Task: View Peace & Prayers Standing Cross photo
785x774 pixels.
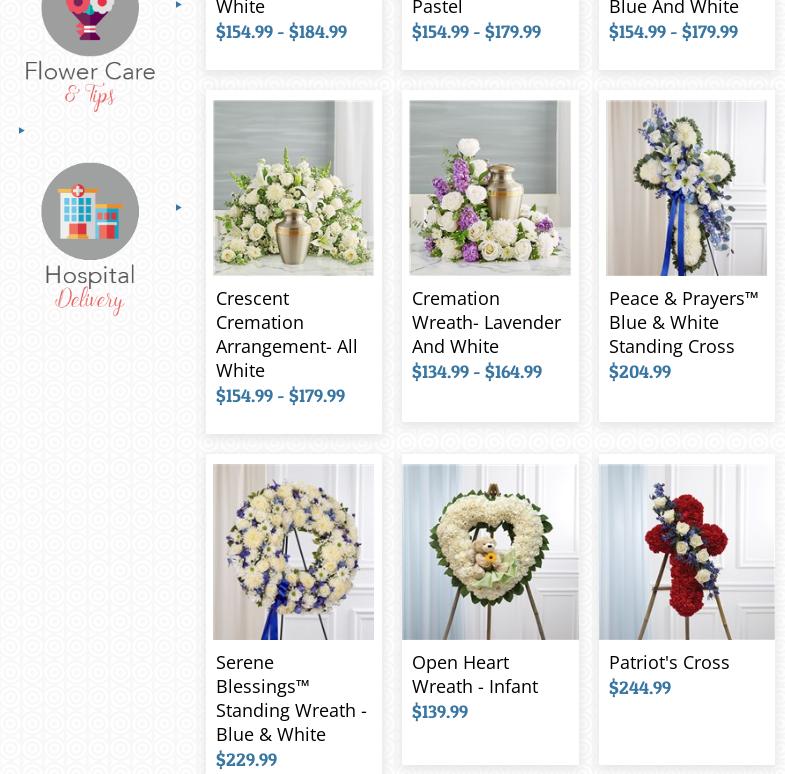Action: (686, 188)
